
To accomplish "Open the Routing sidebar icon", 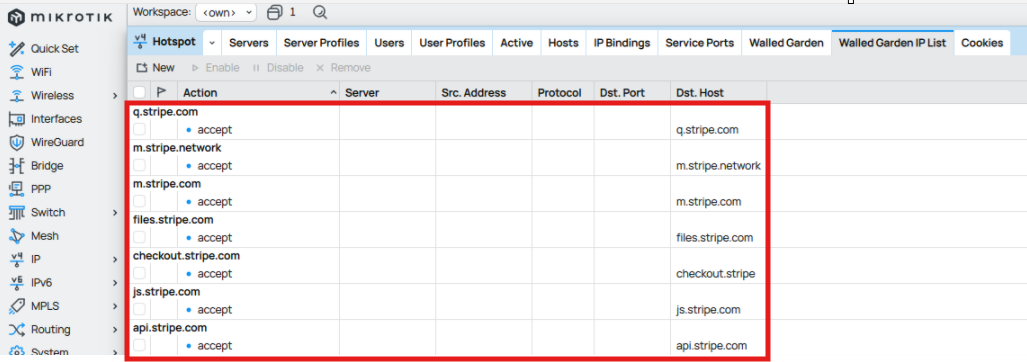I will [16, 329].
